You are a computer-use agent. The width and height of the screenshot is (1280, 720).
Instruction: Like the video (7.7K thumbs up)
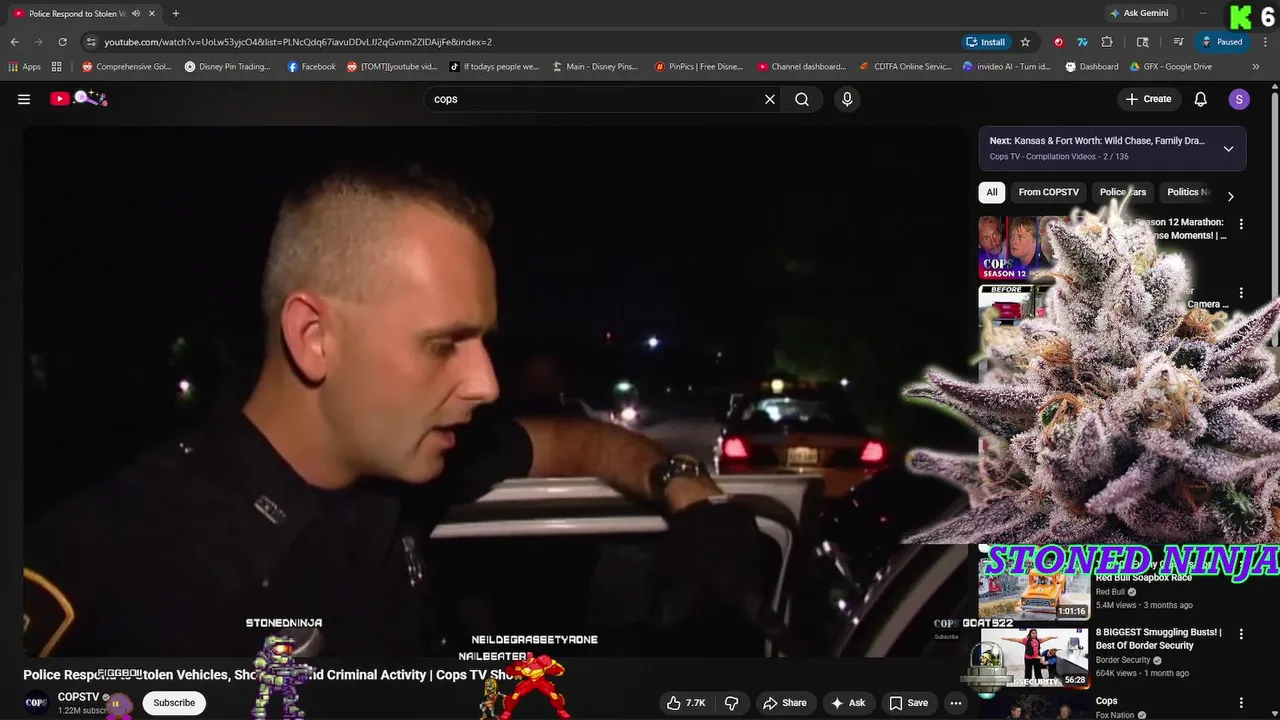(x=686, y=703)
